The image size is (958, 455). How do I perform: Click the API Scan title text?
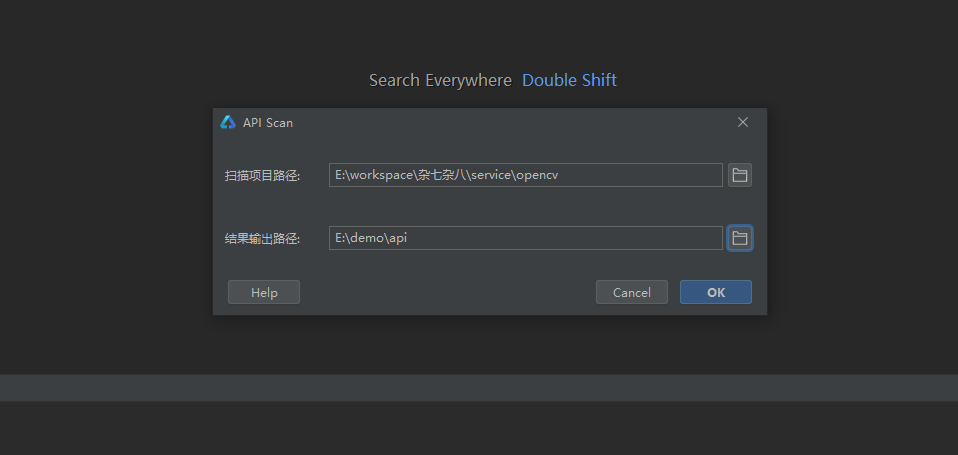pos(268,123)
